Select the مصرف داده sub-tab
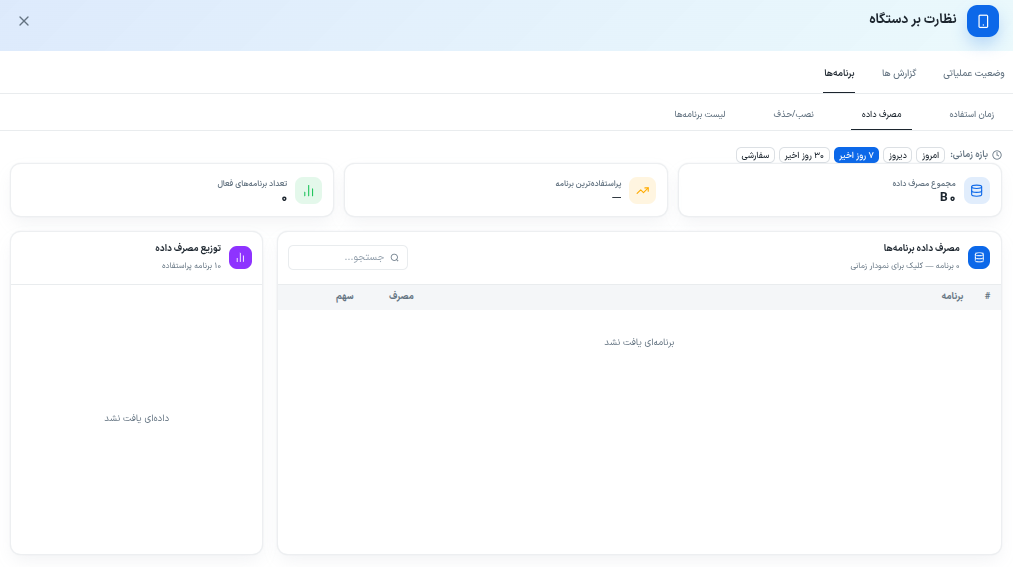Viewport: 1013px width, 567px height. point(881,114)
